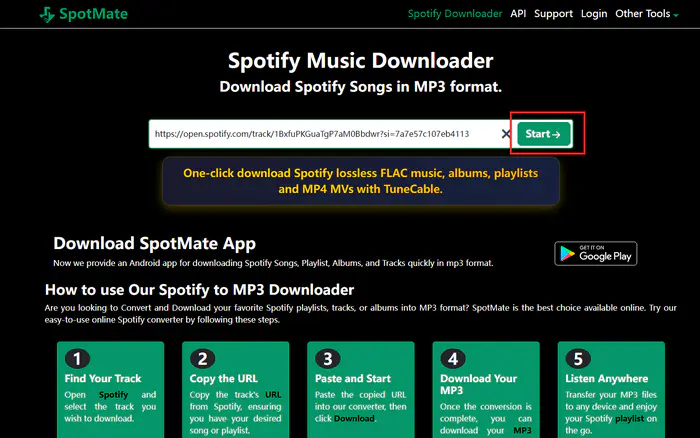Click "Download Spotify Songs in MP3 format." subtitle
Image resolution: width=700 pixels, height=438 pixels.
pos(361,87)
